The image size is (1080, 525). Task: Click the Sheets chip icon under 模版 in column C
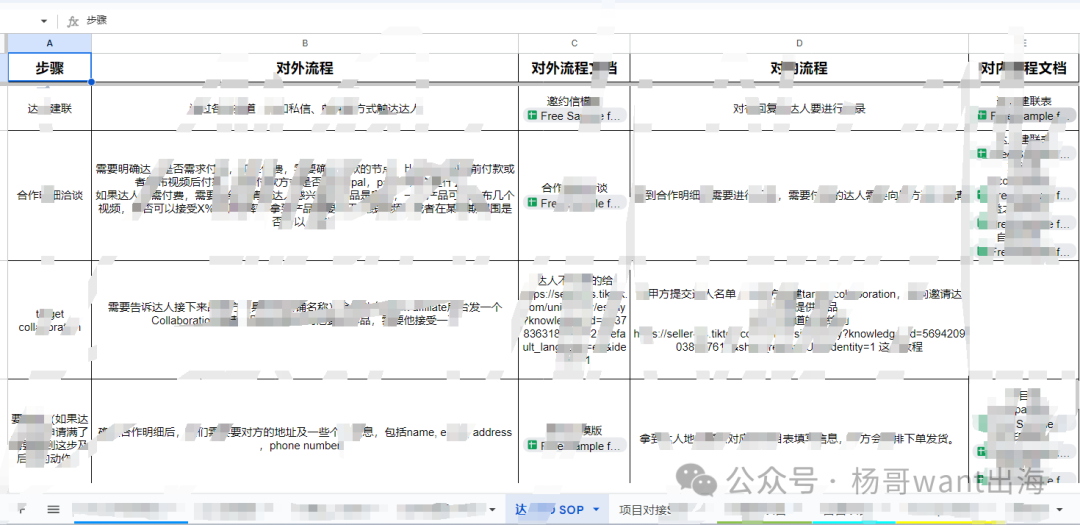(x=532, y=446)
